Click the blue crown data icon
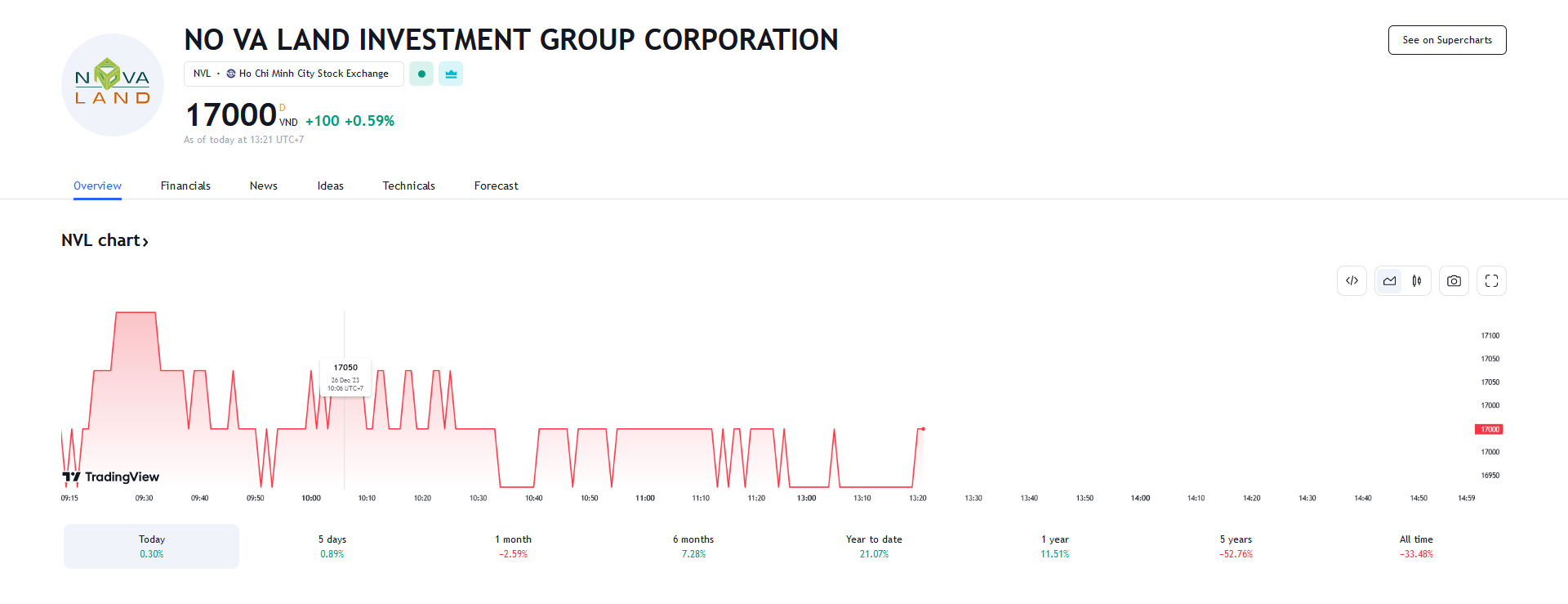The height and width of the screenshot is (604, 1568). pyautogui.click(x=451, y=74)
